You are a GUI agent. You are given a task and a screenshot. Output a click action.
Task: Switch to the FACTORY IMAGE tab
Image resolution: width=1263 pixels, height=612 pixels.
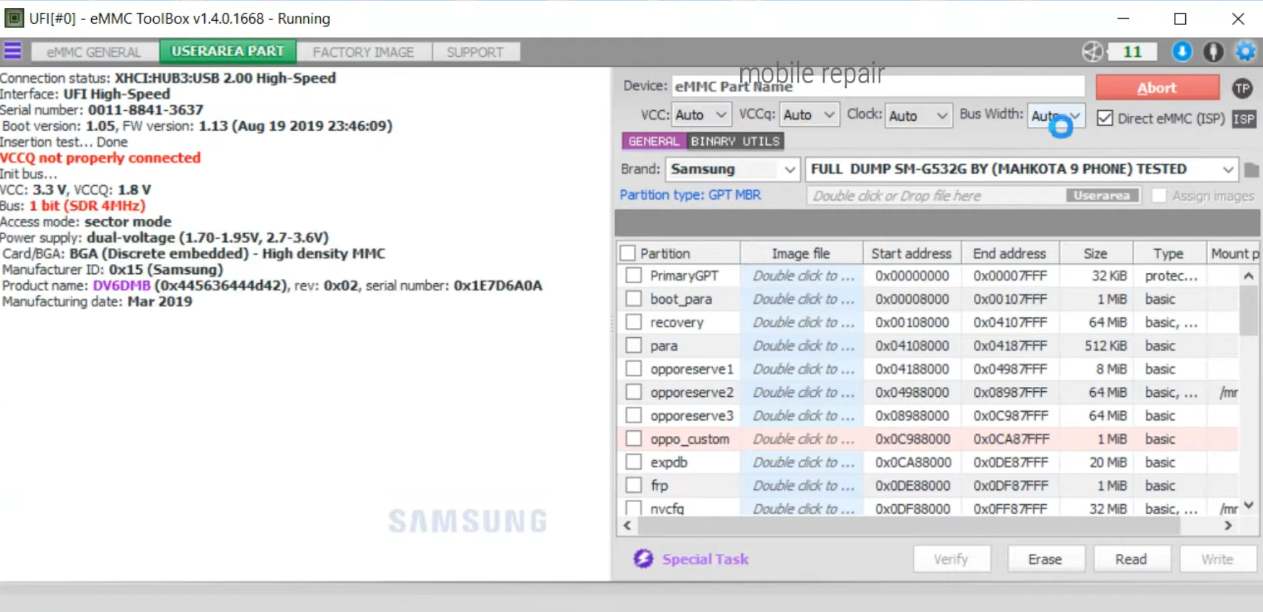click(x=363, y=52)
